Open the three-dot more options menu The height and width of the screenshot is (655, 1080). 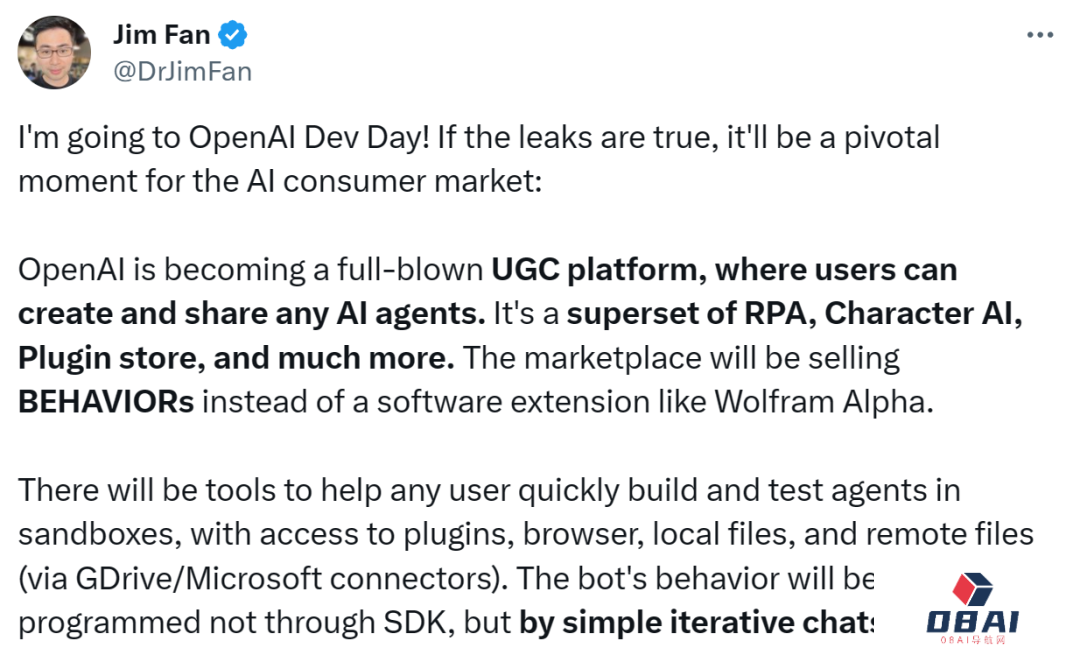point(1040,35)
